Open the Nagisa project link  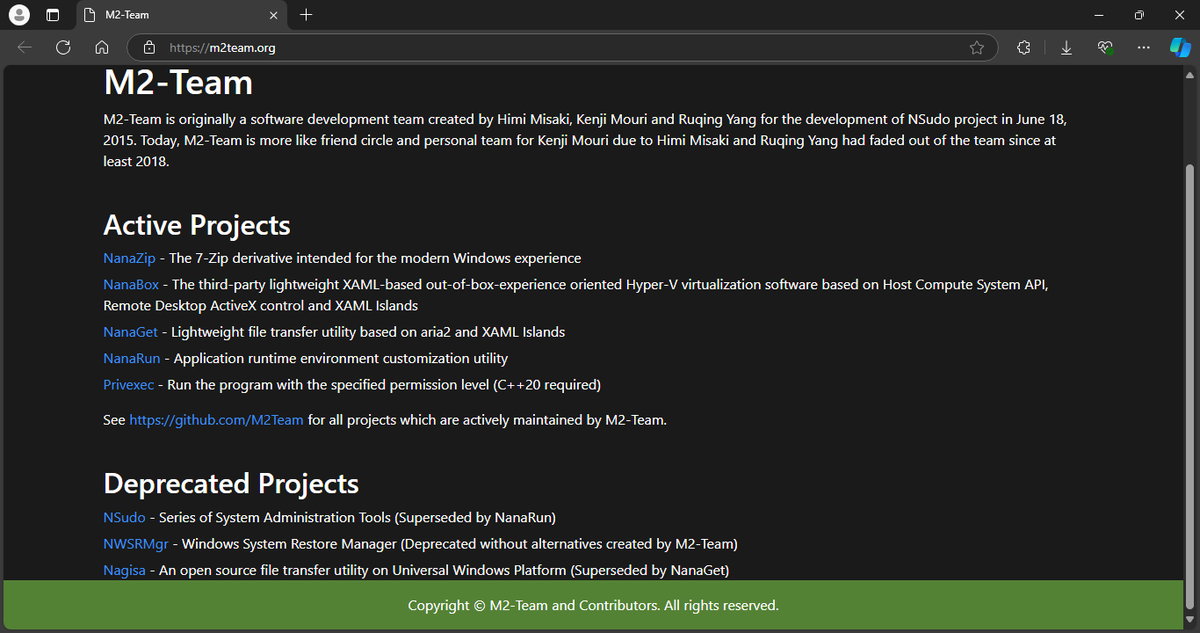coord(124,570)
